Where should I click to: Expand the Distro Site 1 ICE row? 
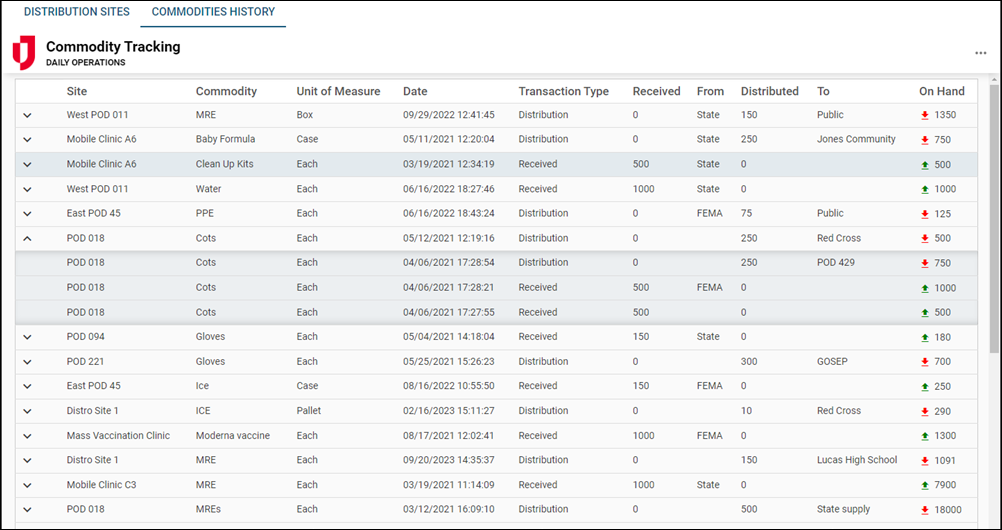click(27, 411)
